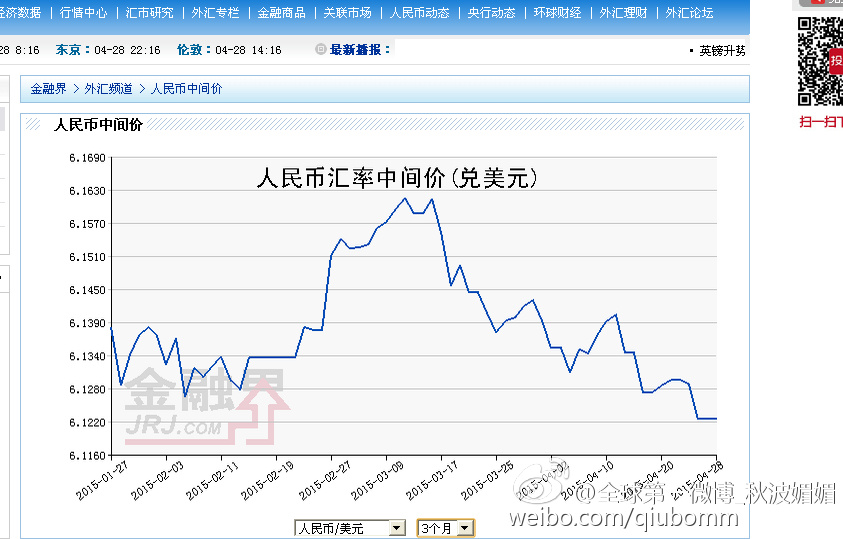Open the 关联市场 nav item

click(347, 13)
